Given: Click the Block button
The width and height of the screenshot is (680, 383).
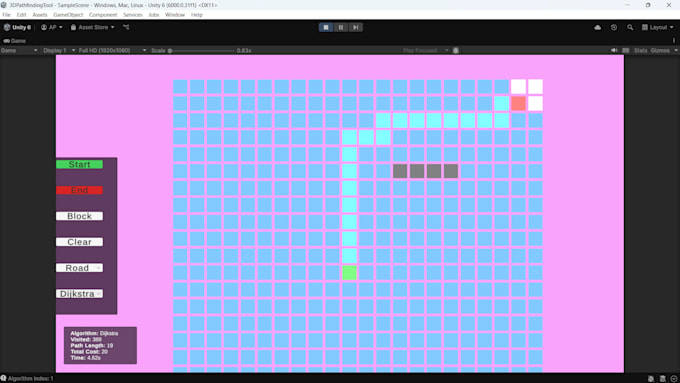Looking at the screenshot, I should (x=79, y=216).
